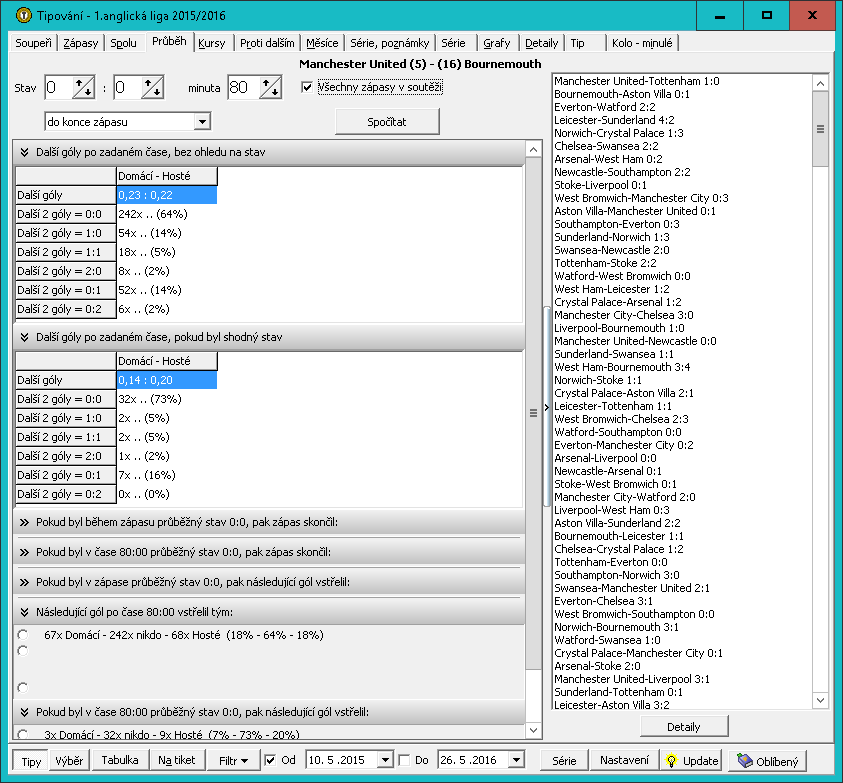Open the 'Série, poznámky' tab

click(390, 43)
